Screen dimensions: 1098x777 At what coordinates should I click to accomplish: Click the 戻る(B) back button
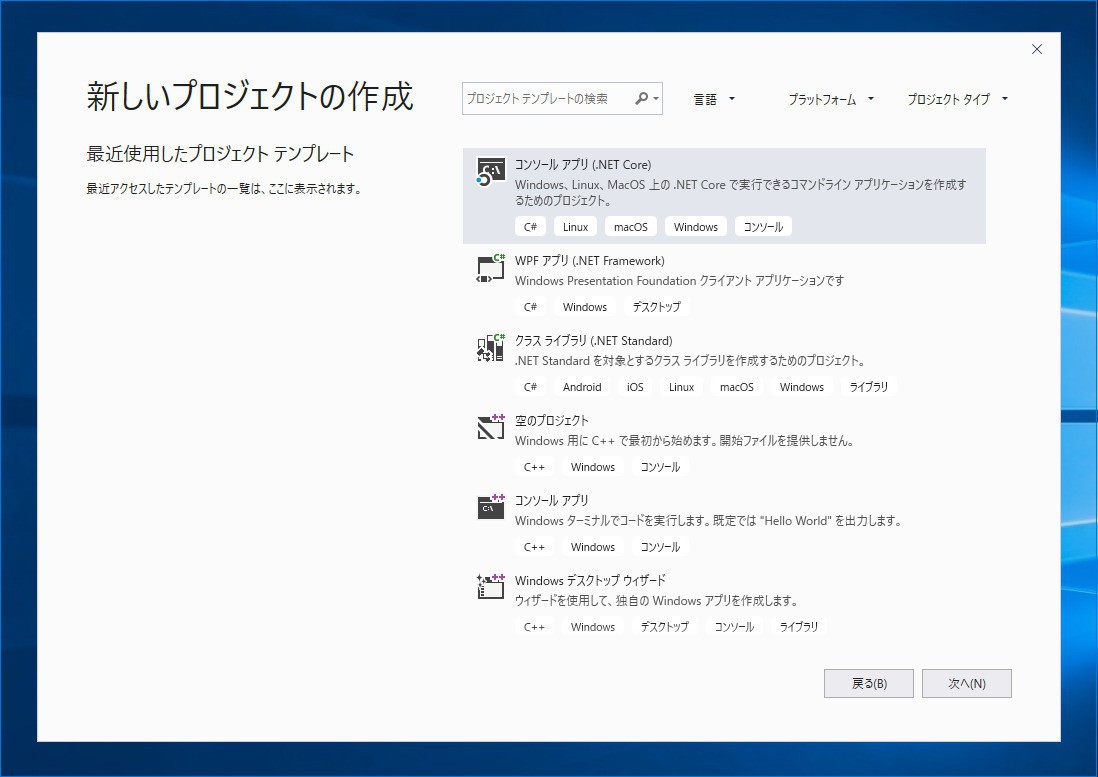(x=868, y=683)
